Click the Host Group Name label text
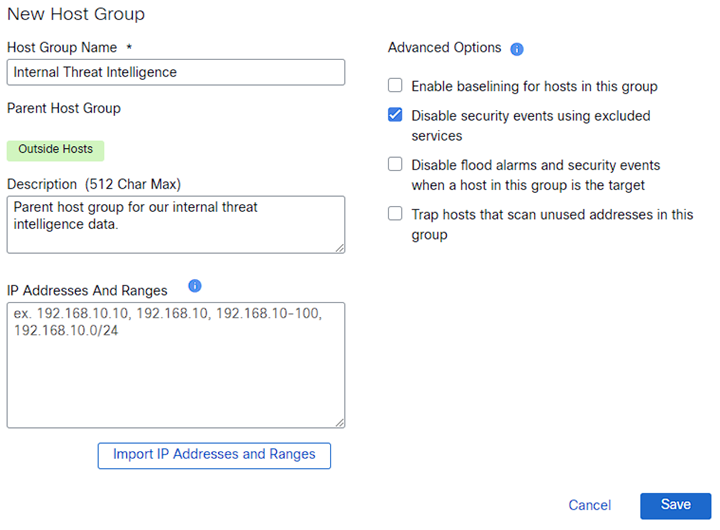This screenshot has width=720, height=530. [x=62, y=48]
